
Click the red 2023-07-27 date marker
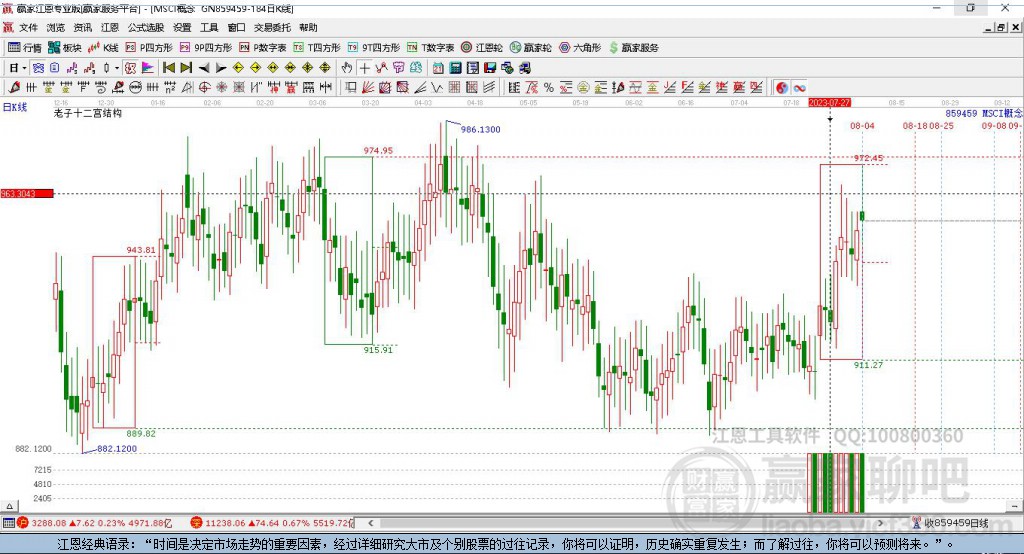(829, 103)
